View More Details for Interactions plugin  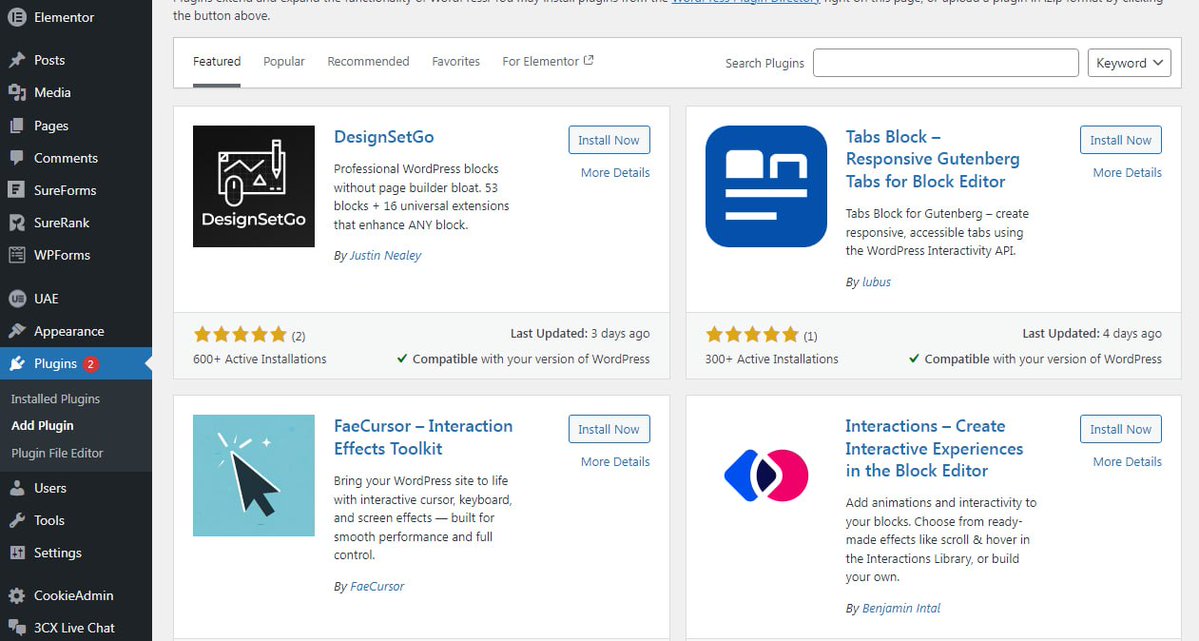1127,462
